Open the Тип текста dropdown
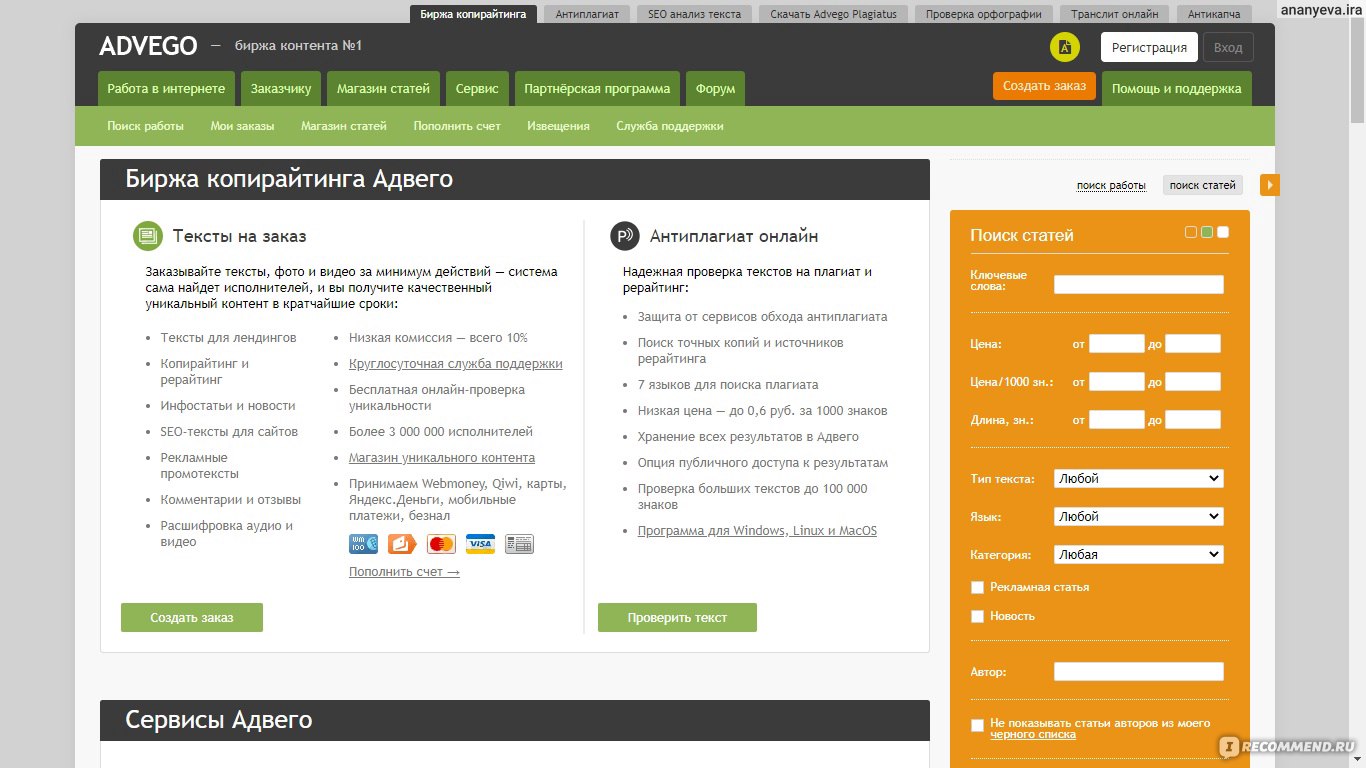 point(1139,479)
